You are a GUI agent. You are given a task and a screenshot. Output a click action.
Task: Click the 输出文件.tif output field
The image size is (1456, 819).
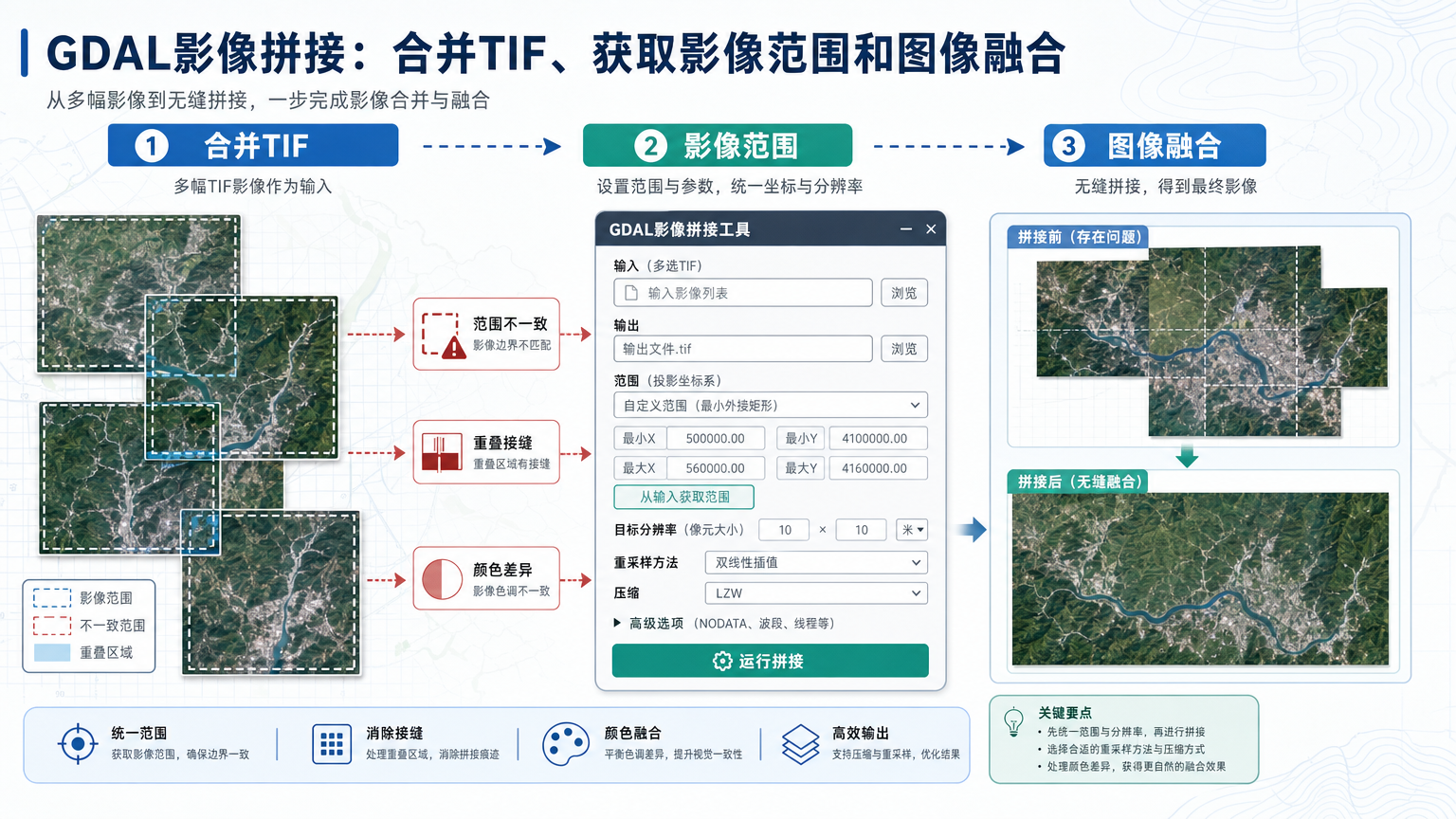pos(743,349)
